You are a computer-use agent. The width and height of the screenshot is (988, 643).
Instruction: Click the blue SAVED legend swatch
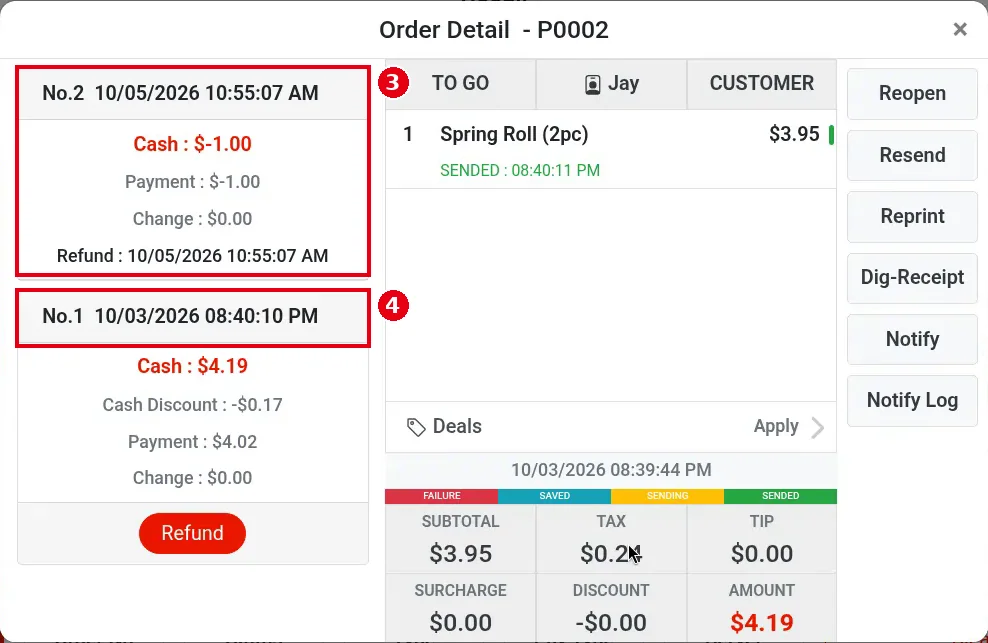click(x=554, y=496)
